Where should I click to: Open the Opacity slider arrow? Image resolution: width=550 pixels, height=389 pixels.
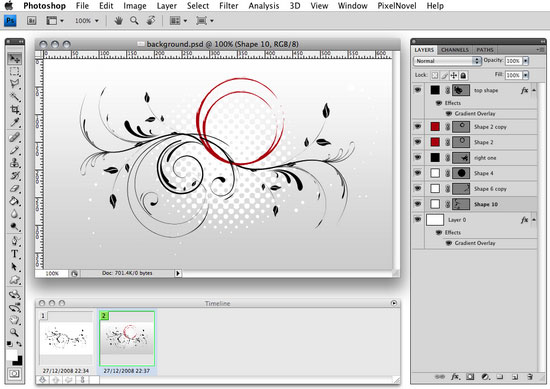[x=525, y=61]
